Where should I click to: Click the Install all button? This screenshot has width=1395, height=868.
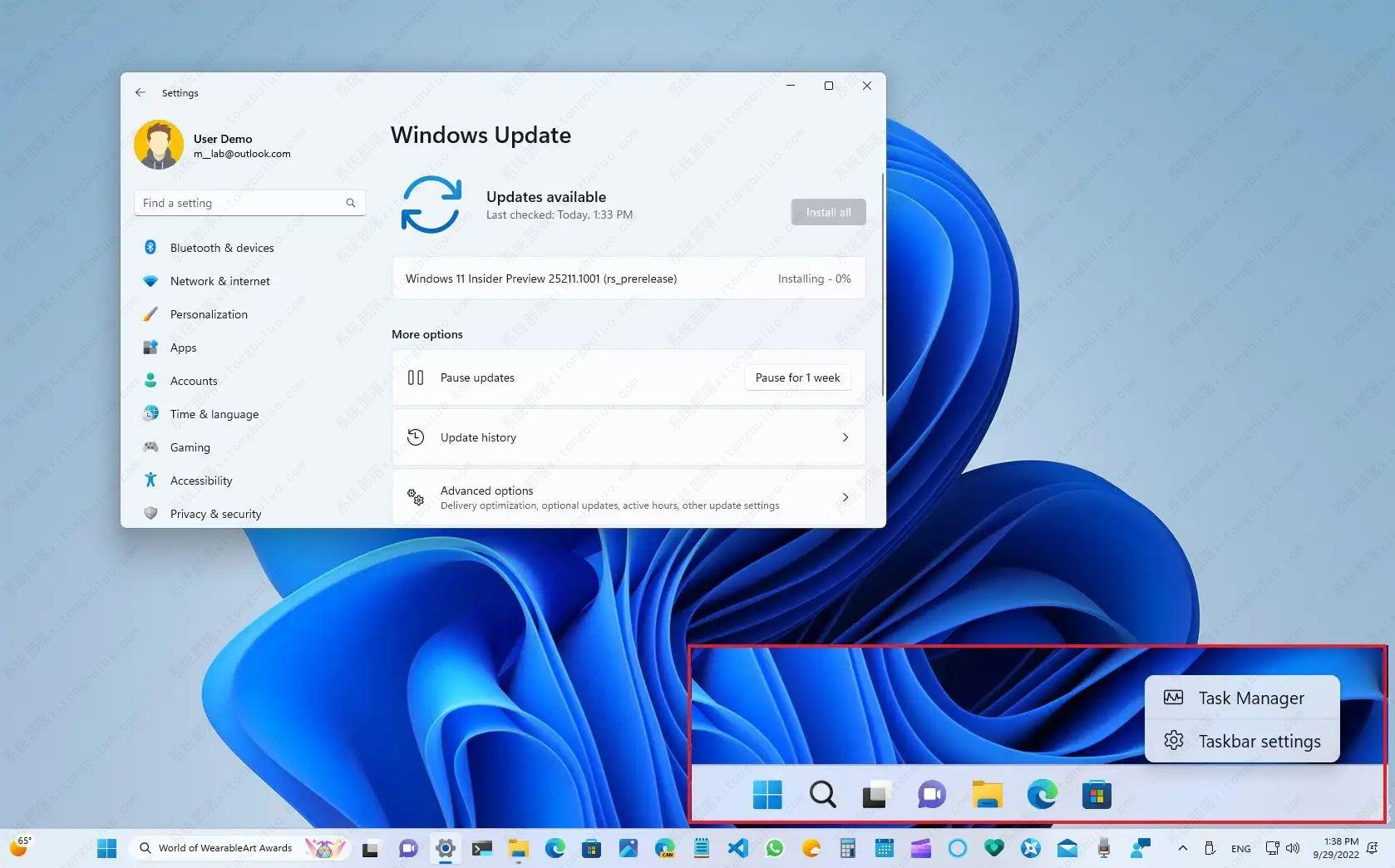[x=827, y=212]
